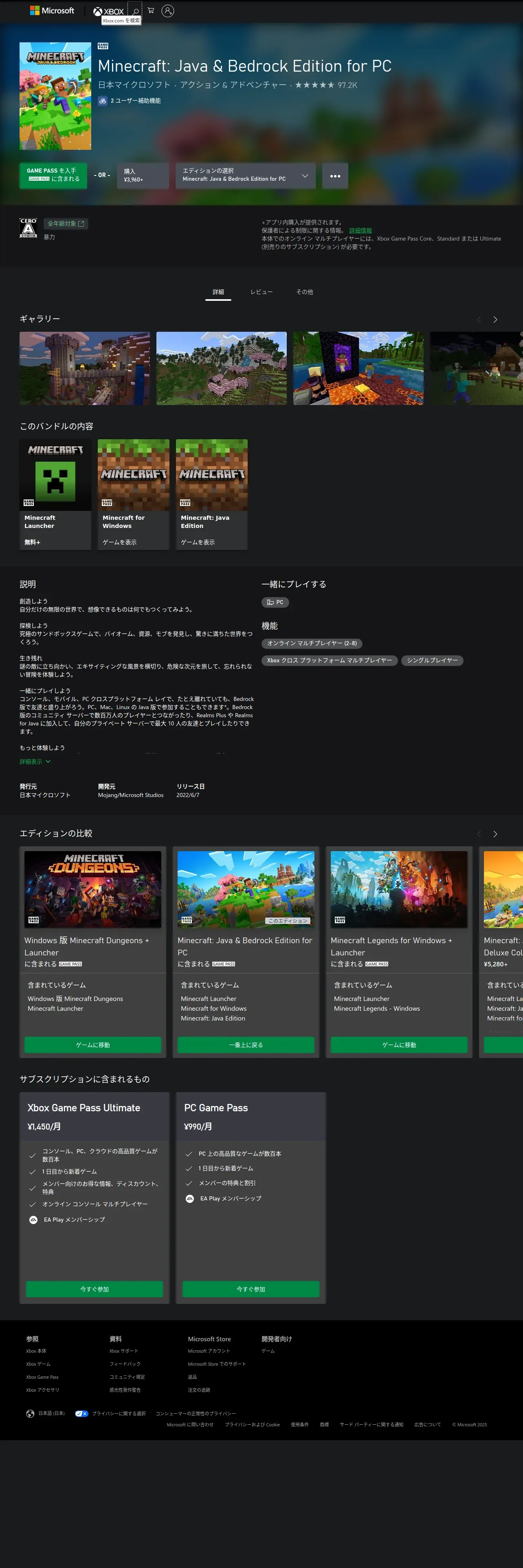523x1568 pixels.
Task: Advance the エディションの比較 carousel right arrow
Action: (495, 834)
